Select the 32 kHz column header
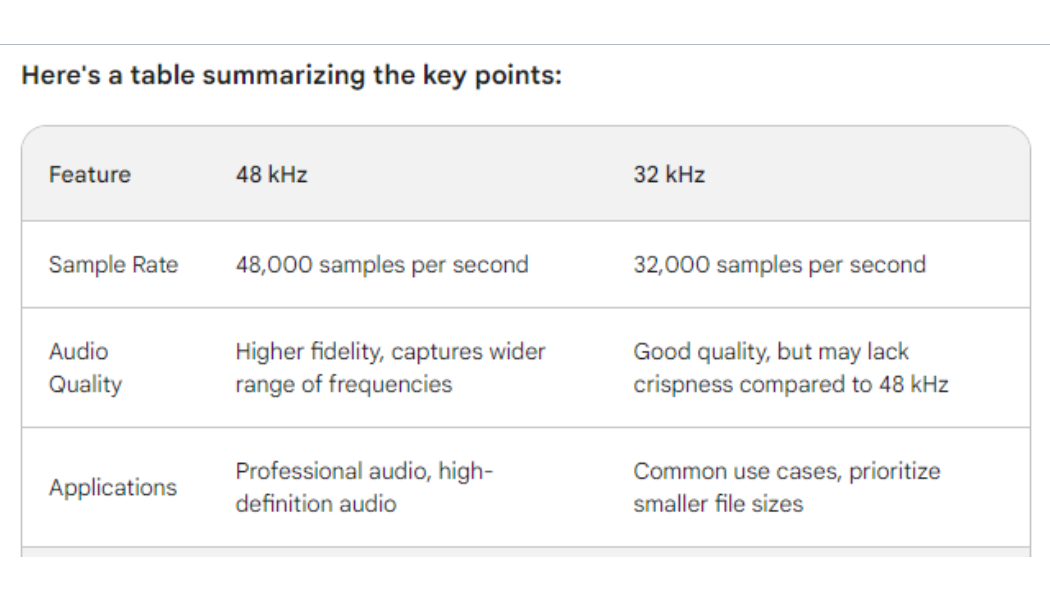This screenshot has width=1050, height=600. (x=669, y=175)
